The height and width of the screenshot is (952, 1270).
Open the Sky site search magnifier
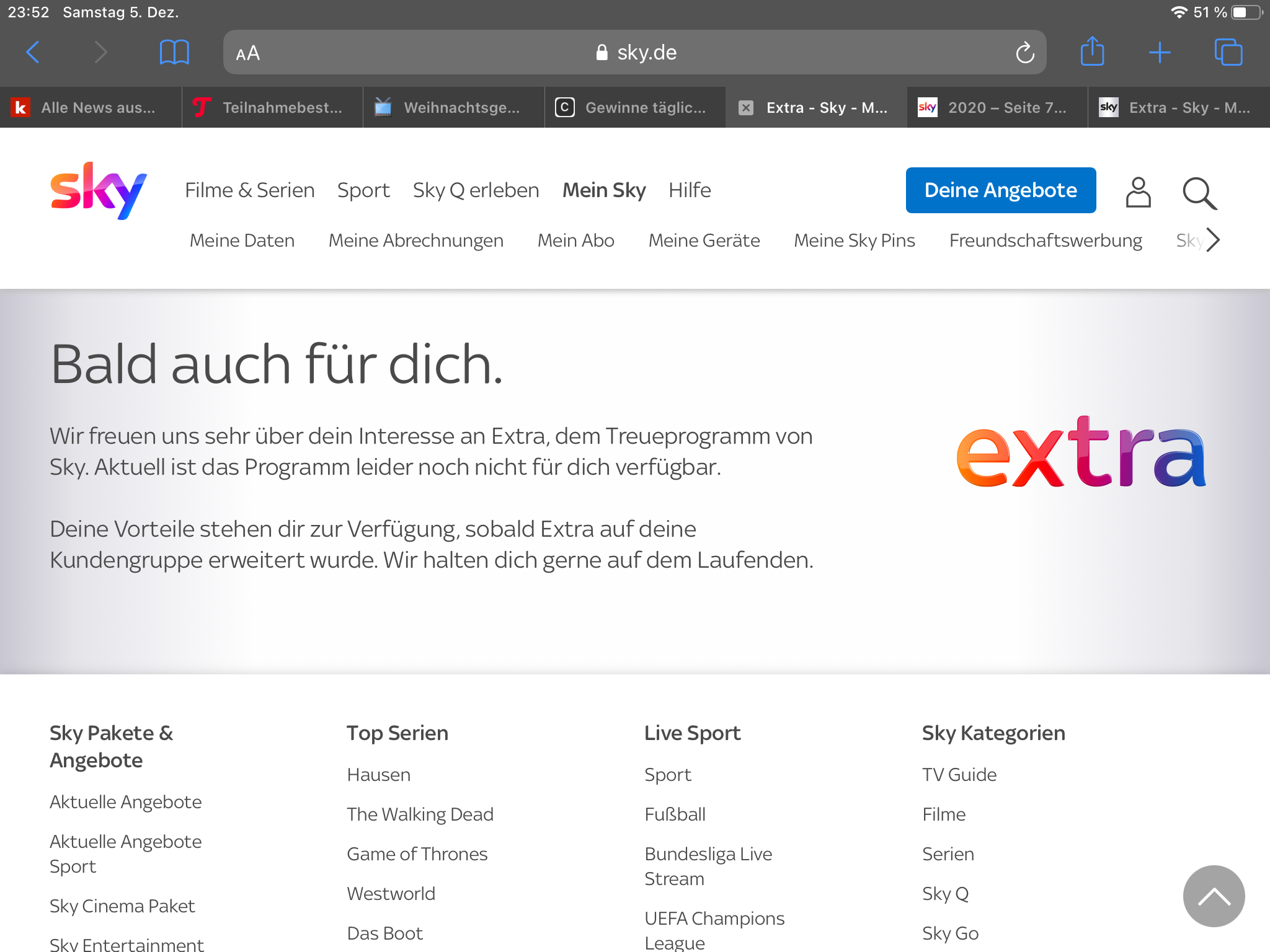tap(1199, 193)
